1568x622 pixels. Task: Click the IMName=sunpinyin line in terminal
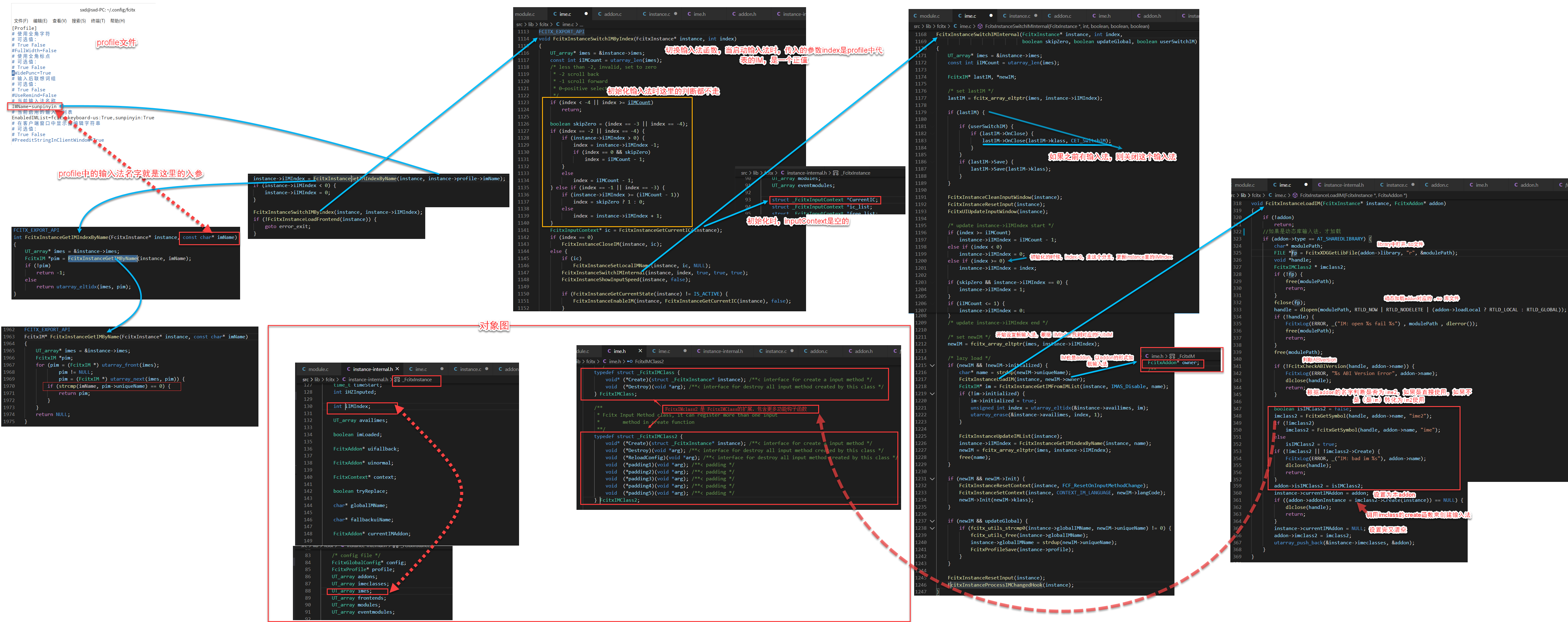coord(34,107)
